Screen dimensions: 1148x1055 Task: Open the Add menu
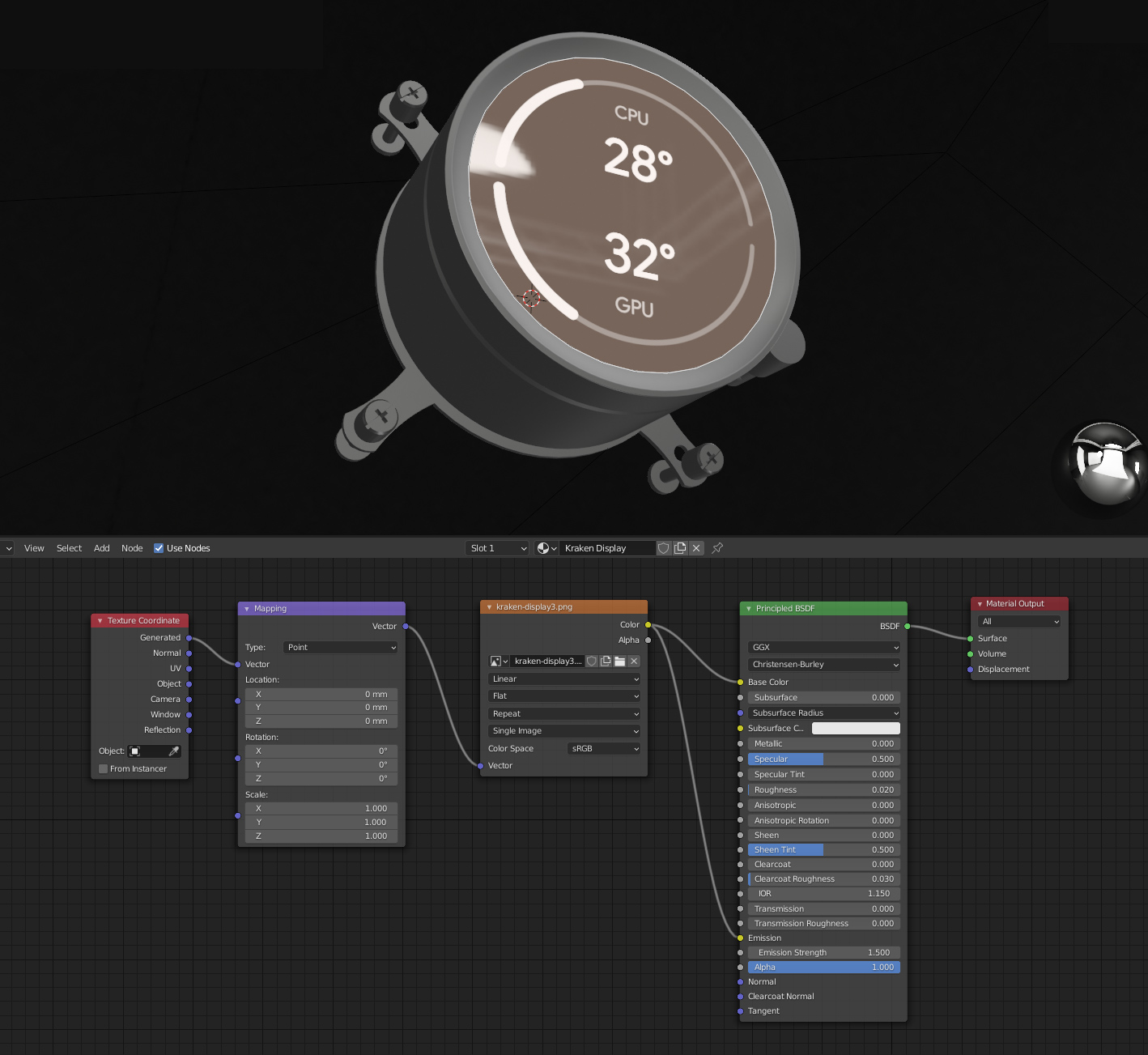click(101, 548)
